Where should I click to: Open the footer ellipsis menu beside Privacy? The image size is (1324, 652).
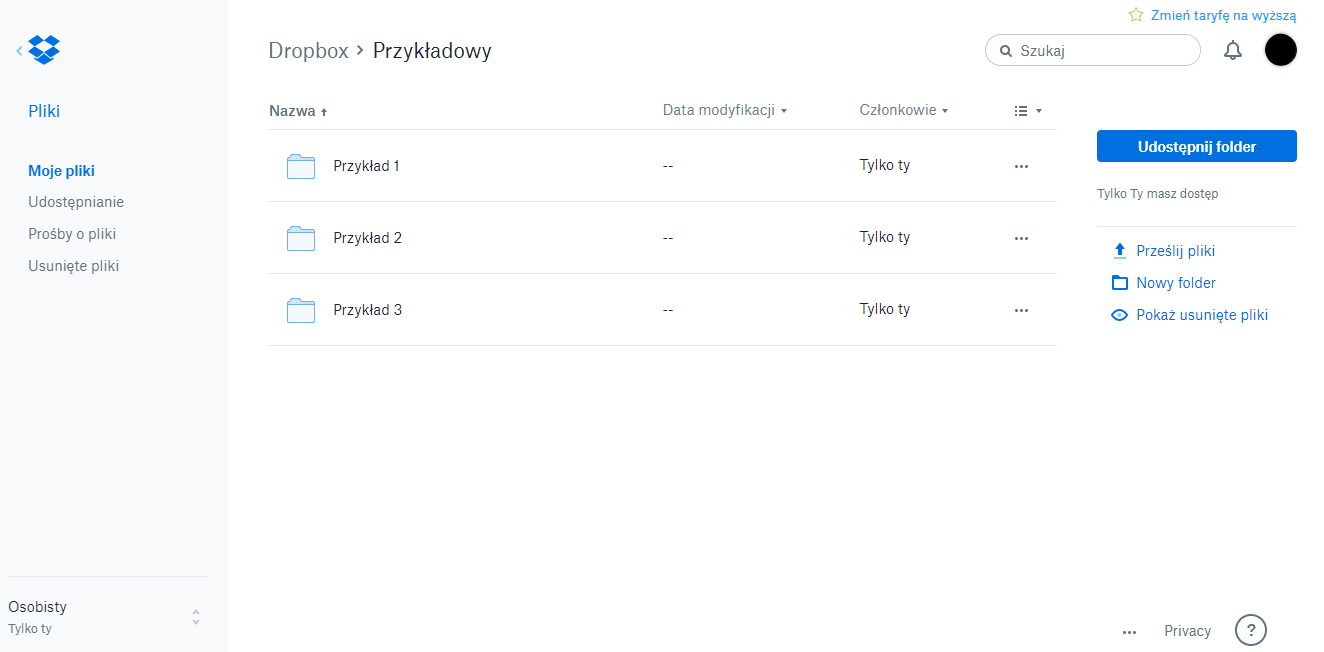[1130, 632]
